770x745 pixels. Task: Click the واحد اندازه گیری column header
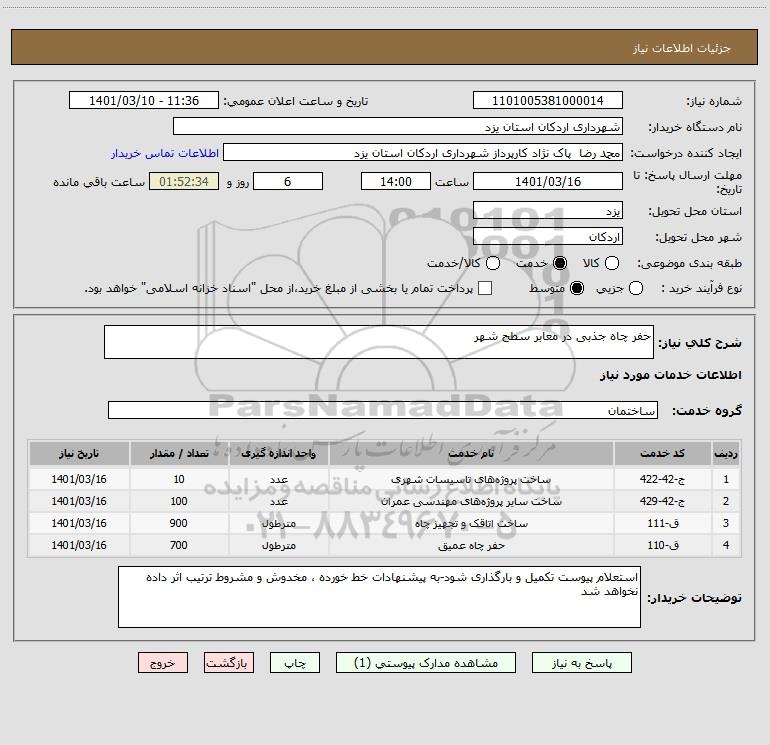(278, 453)
